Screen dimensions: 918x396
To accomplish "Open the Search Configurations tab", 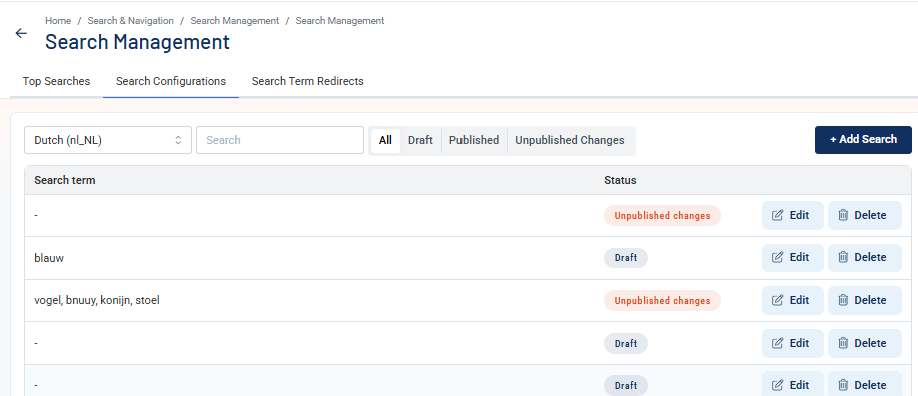I will pos(171,81).
